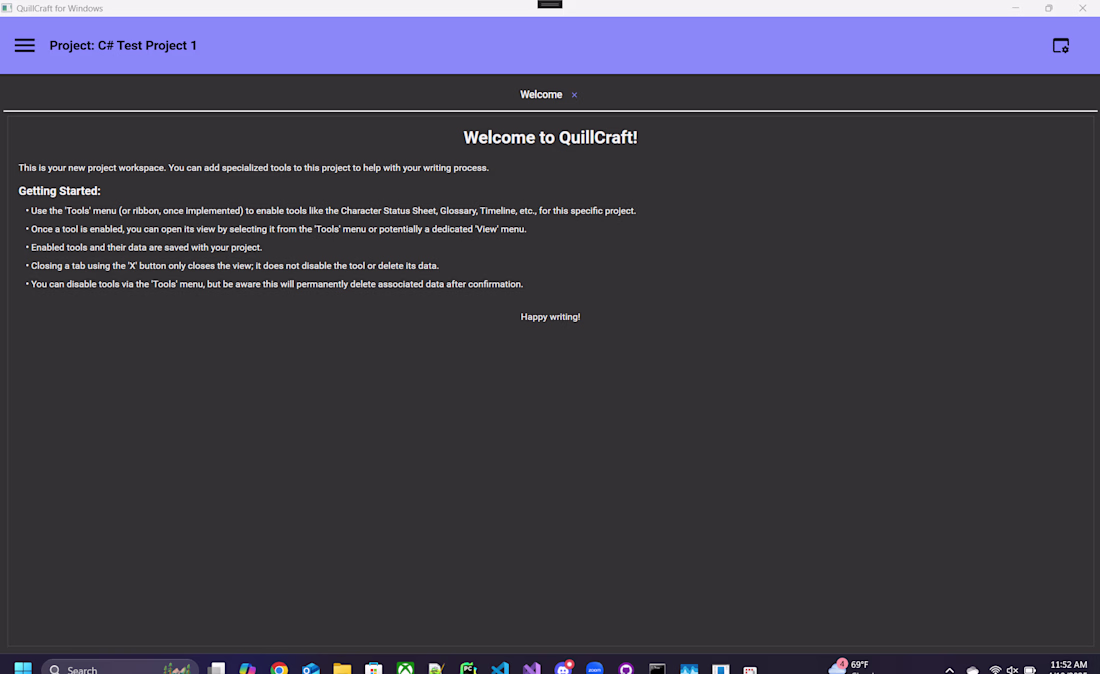
Task: Click the bullet about disabling tools via Tools menu
Action: pyautogui.click(x=274, y=284)
